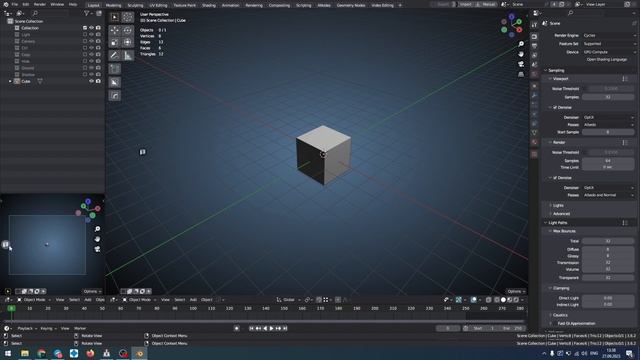Switch to the Shading workspace tab
Image resolution: width=640 pixels, height=360 pixels.
point(209,5)
